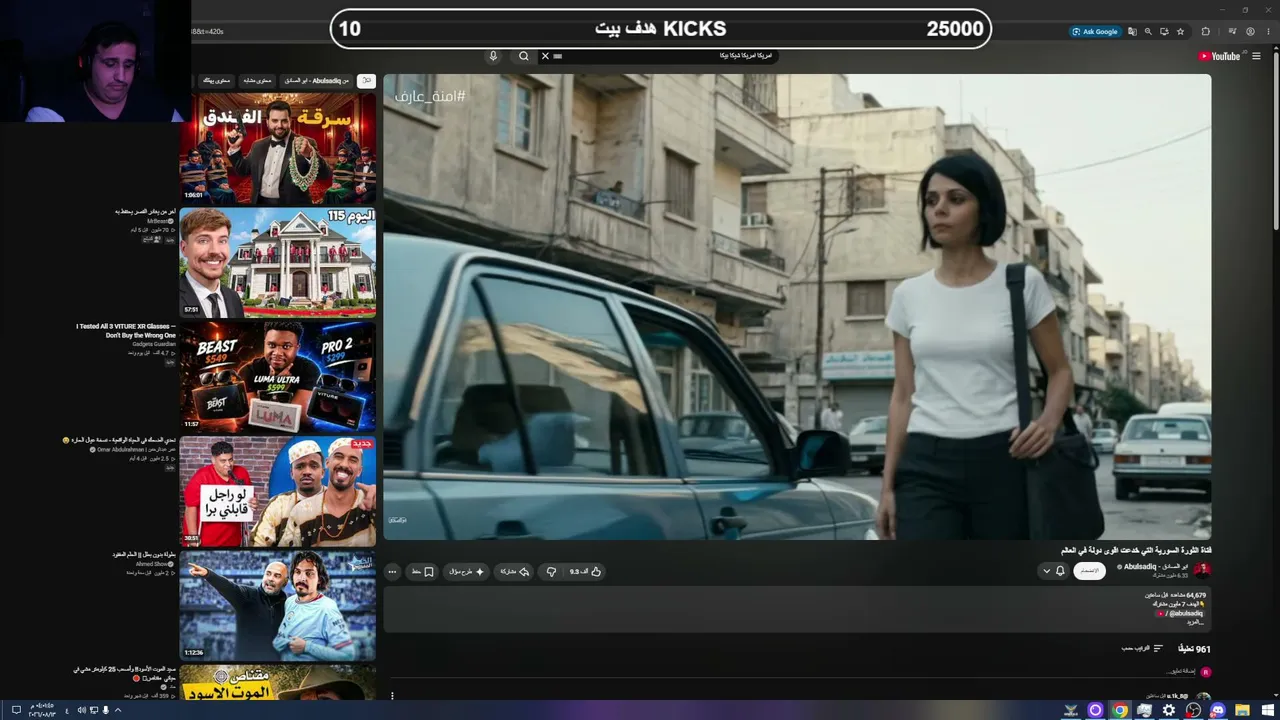The width and height of the screenshot is (1280, 720).
Task: Open the black death sniper video thumbnail
Action: [x=278, y=682]
